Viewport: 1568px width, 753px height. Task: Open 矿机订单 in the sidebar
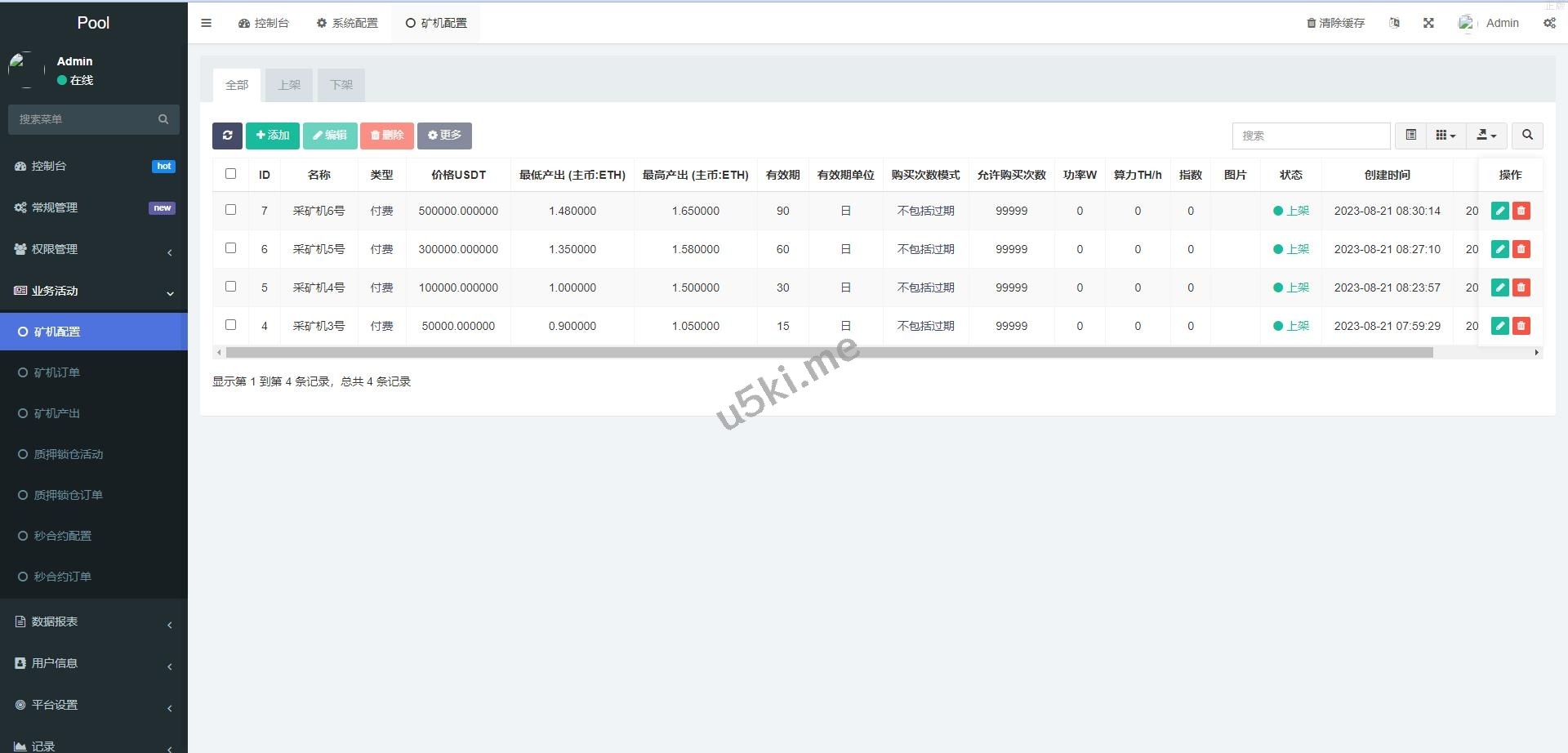tap(57, 372)
